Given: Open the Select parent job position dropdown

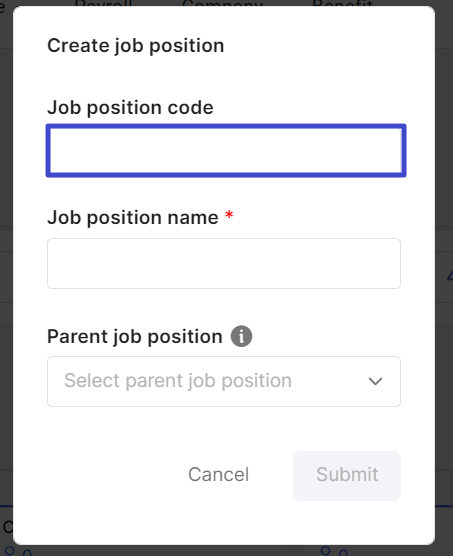Looking at the screenshot, I should click(x=224, y=382).
